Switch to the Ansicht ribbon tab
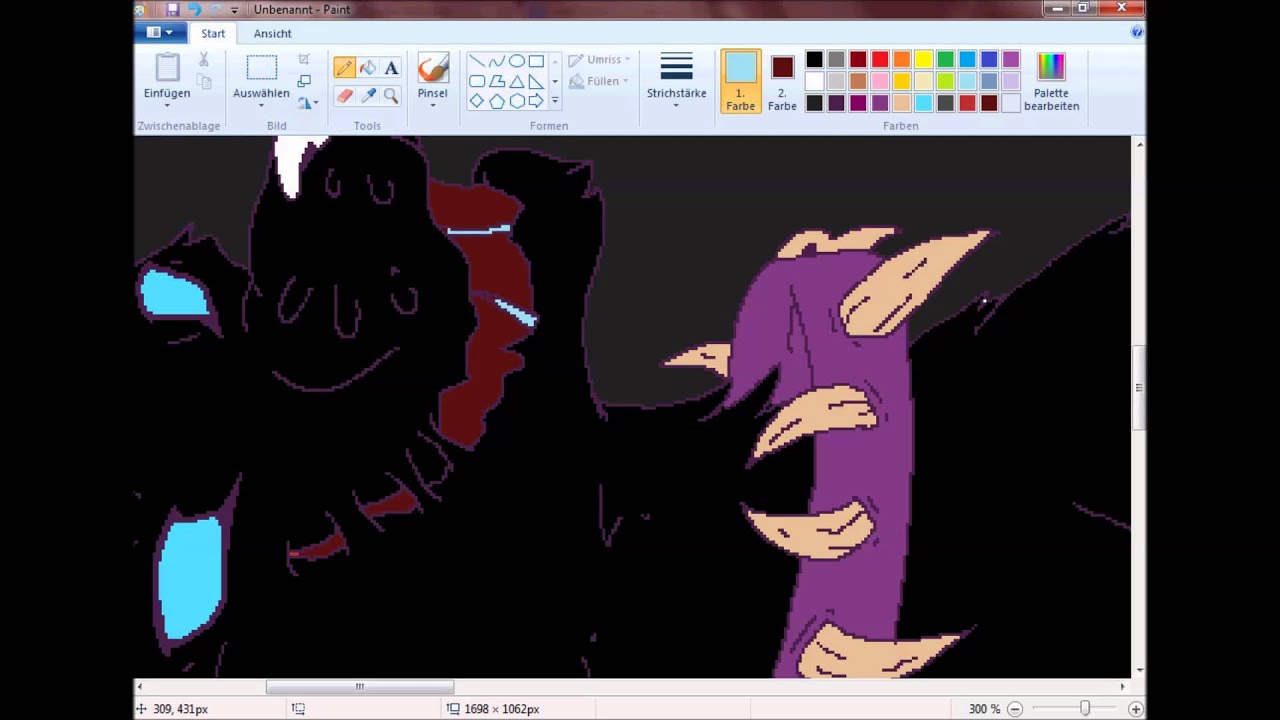The width and height of the screenshot is (1280, 720). coord(272,33)
